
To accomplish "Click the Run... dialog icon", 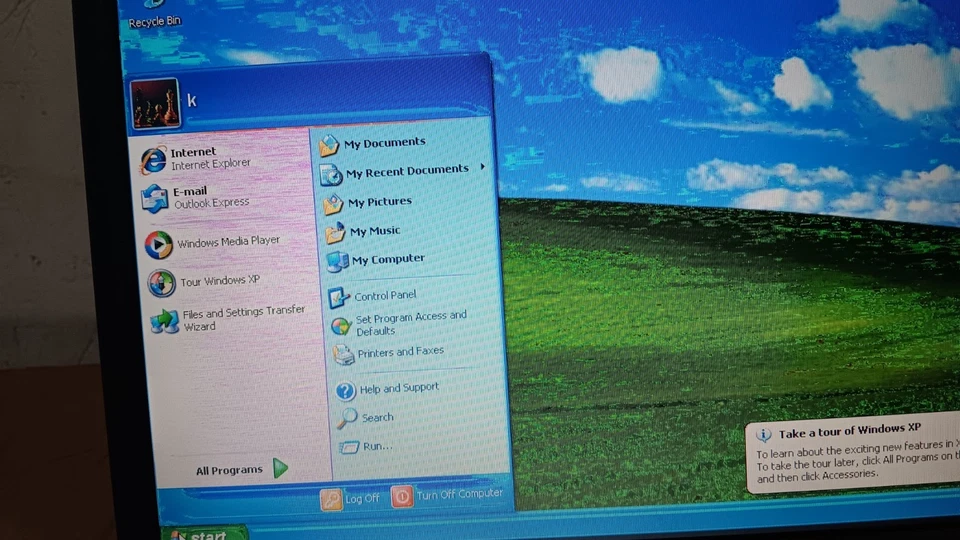I will point(349,448).
